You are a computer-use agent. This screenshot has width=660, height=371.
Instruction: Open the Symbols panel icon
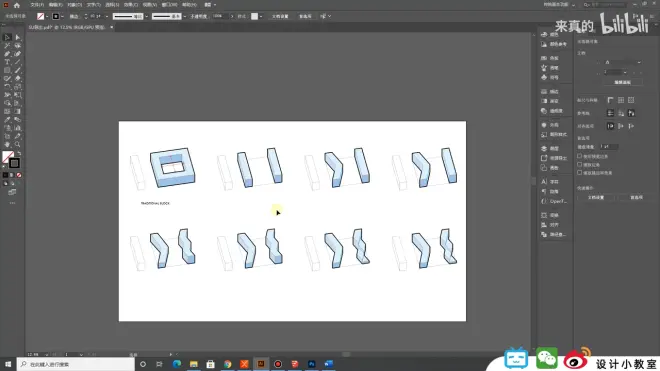(544, 77)
